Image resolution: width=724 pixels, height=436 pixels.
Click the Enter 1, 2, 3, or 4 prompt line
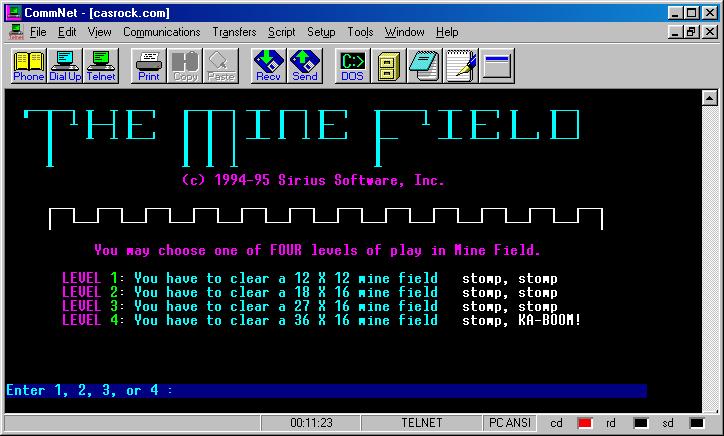pyautogui.click(x=326, y=390)
